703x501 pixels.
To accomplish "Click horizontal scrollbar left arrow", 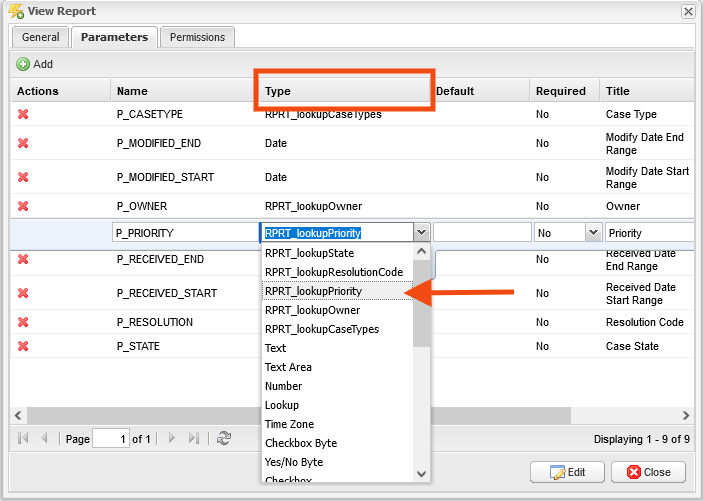I will point(18,415).
